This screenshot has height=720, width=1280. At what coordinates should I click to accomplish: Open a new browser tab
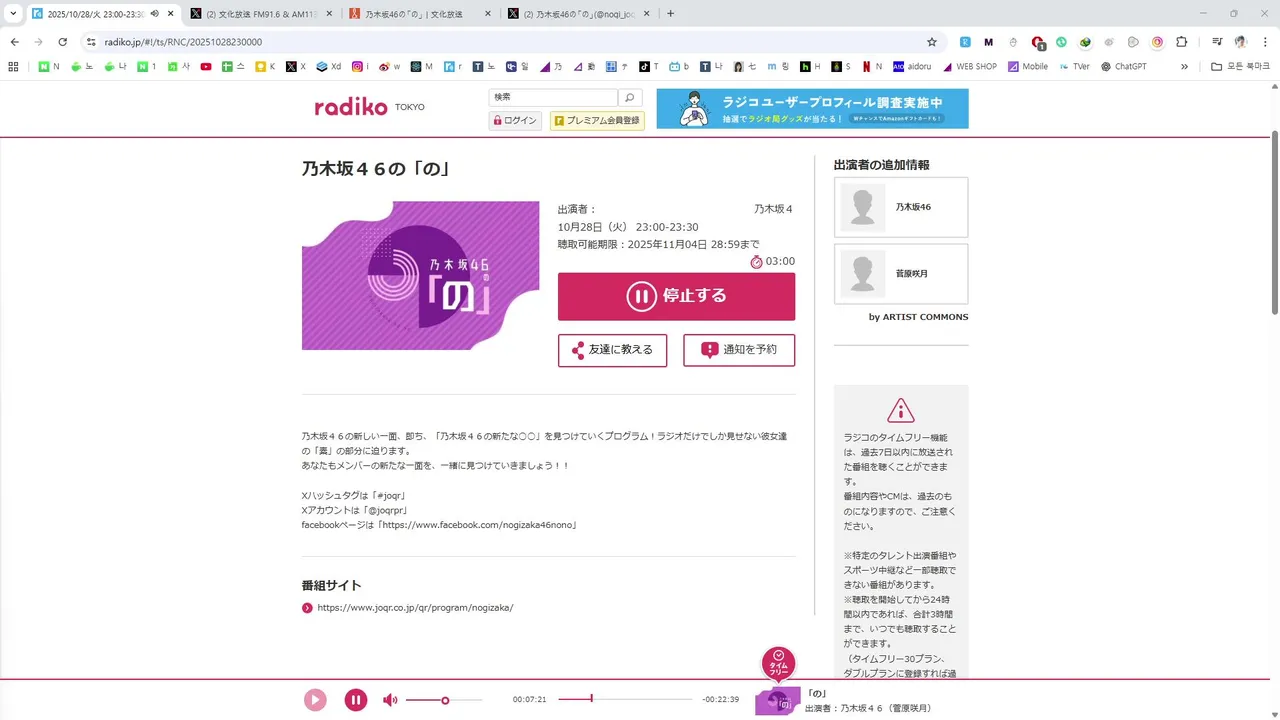tap(670, 14)
